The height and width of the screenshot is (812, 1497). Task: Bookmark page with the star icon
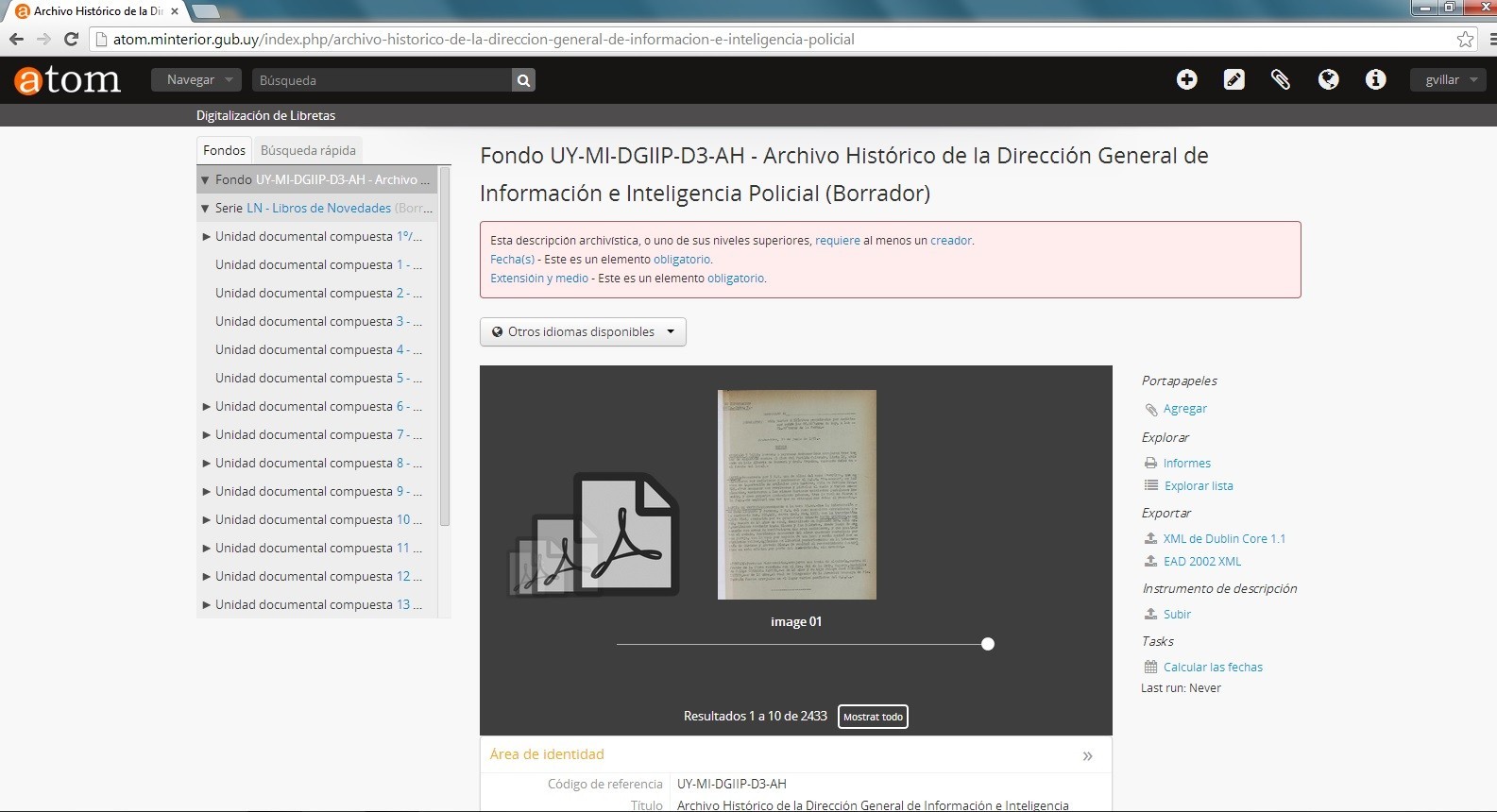(x=1465, y=40)
